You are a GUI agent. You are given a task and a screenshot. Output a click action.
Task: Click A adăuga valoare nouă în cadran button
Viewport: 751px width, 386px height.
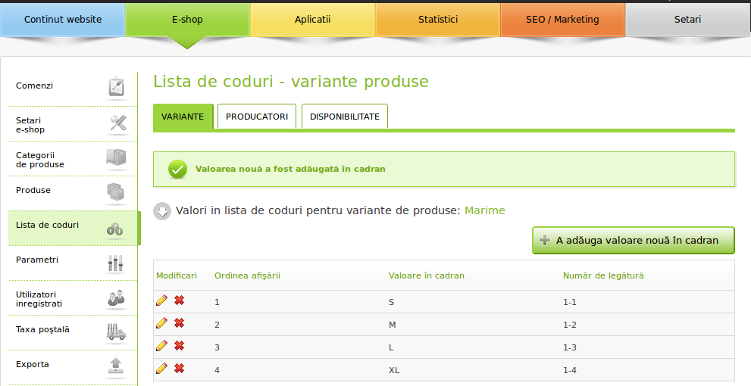(633, 240)
